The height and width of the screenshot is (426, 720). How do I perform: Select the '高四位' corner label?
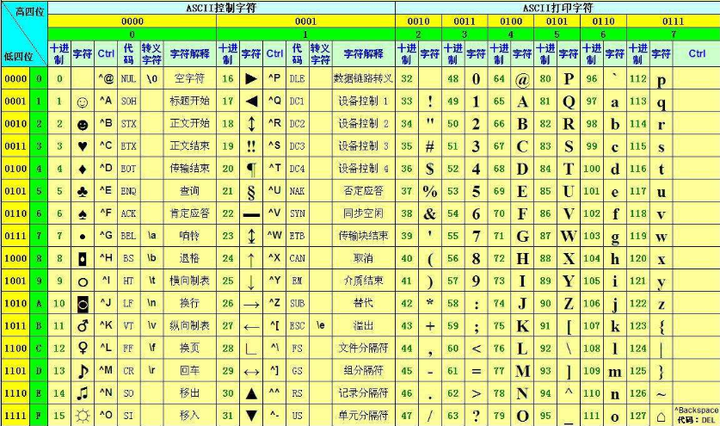30,11
